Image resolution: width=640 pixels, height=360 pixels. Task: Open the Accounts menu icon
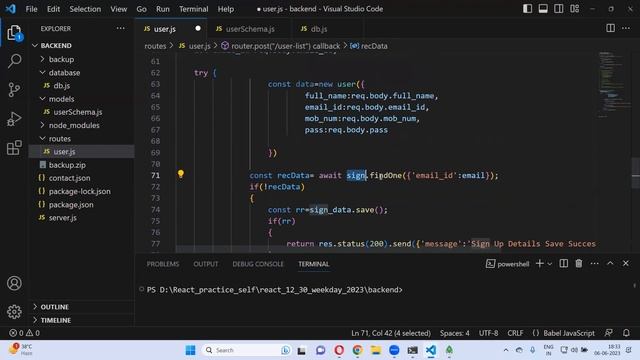tap(14, 283)
